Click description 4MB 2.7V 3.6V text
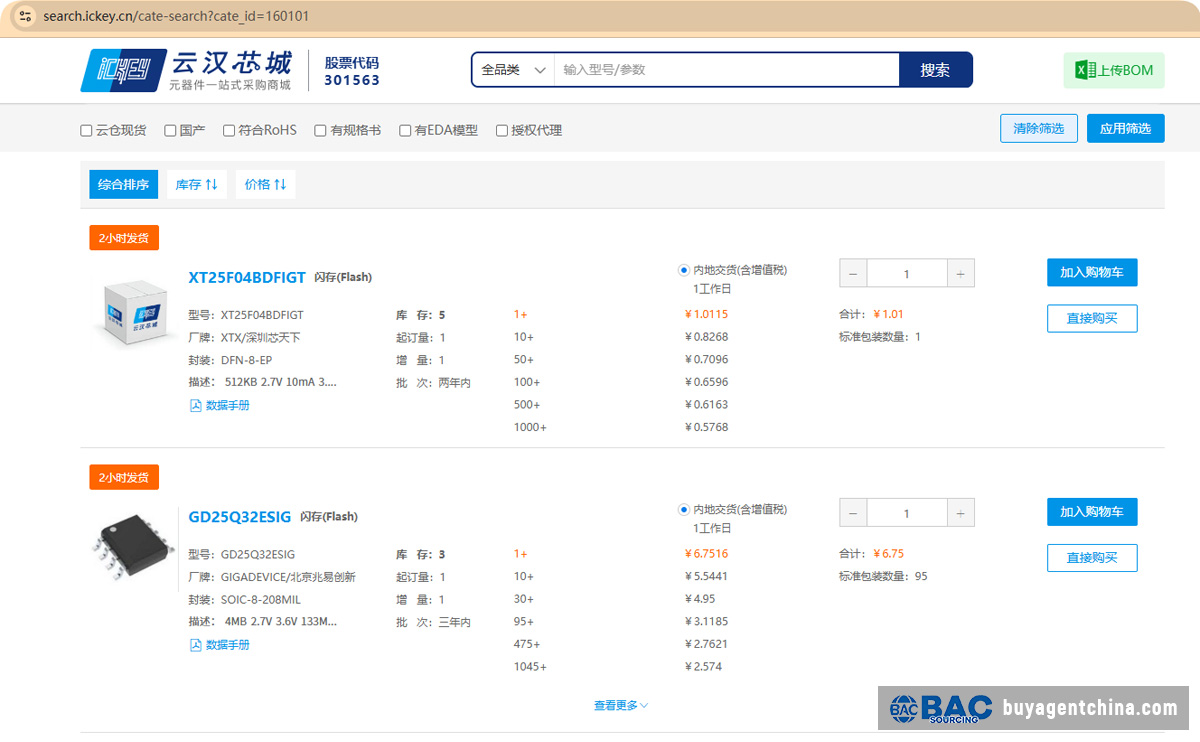 pos(281,622)
